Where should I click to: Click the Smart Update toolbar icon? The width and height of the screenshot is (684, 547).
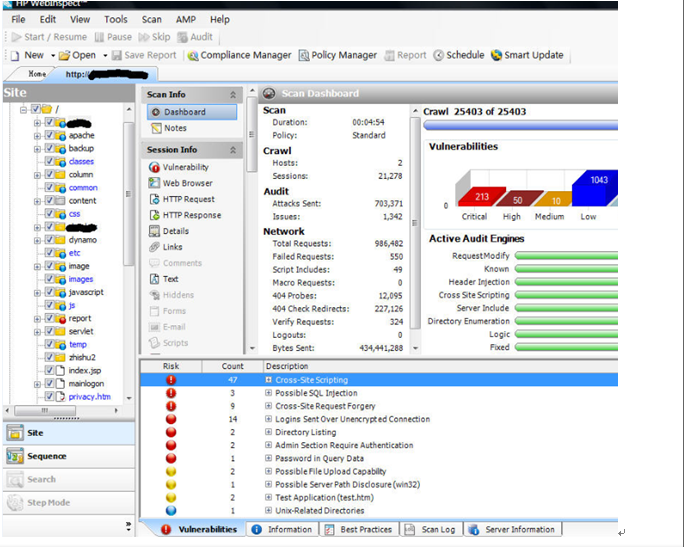(527, 55)
